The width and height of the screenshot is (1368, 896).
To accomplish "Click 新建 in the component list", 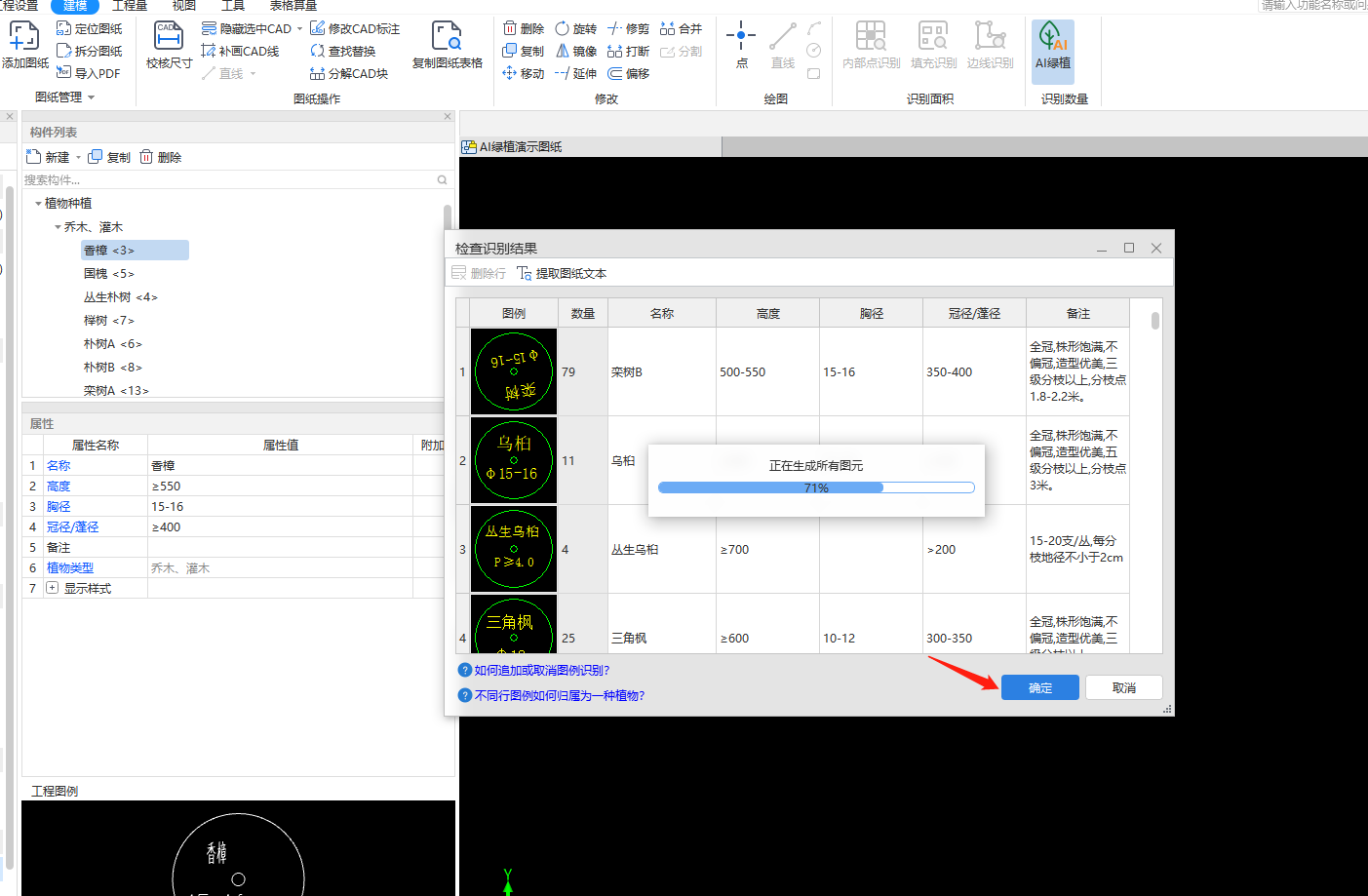I will [x=48, y=157].
